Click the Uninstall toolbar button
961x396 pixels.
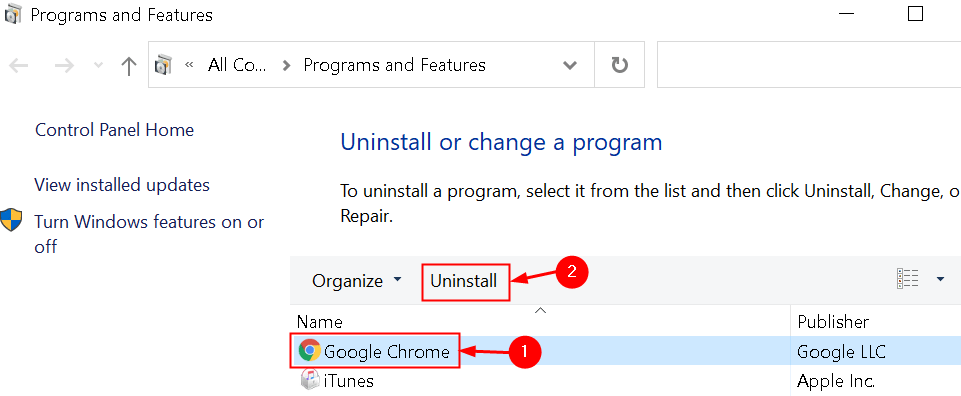click(464, 281)
